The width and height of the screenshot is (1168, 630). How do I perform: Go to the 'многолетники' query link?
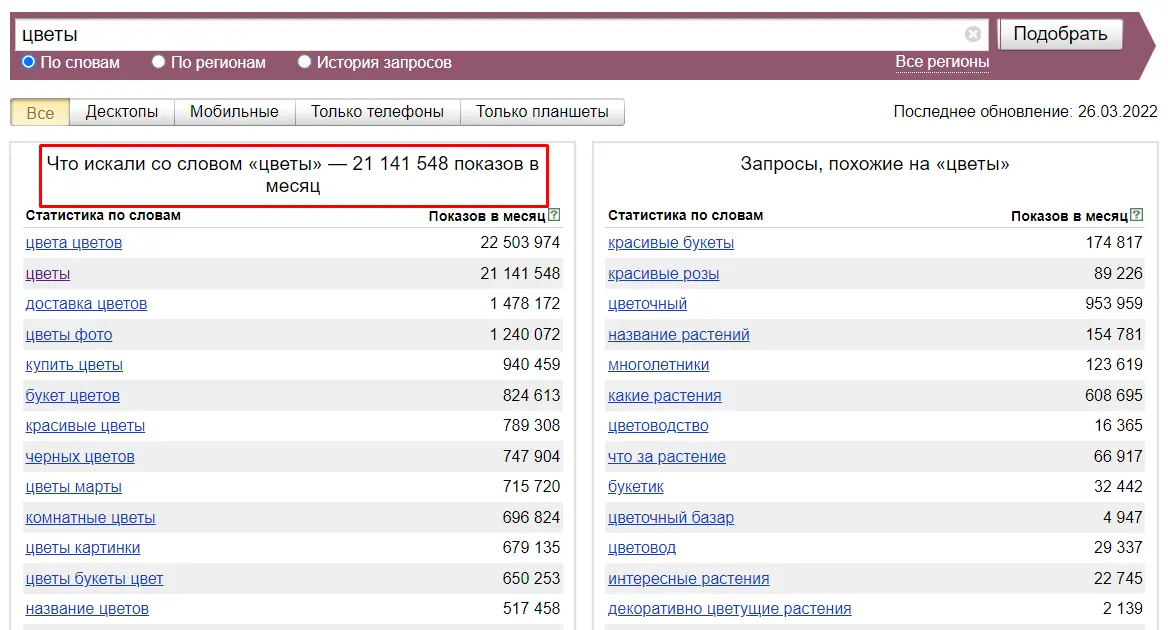(x=658, y=365)
